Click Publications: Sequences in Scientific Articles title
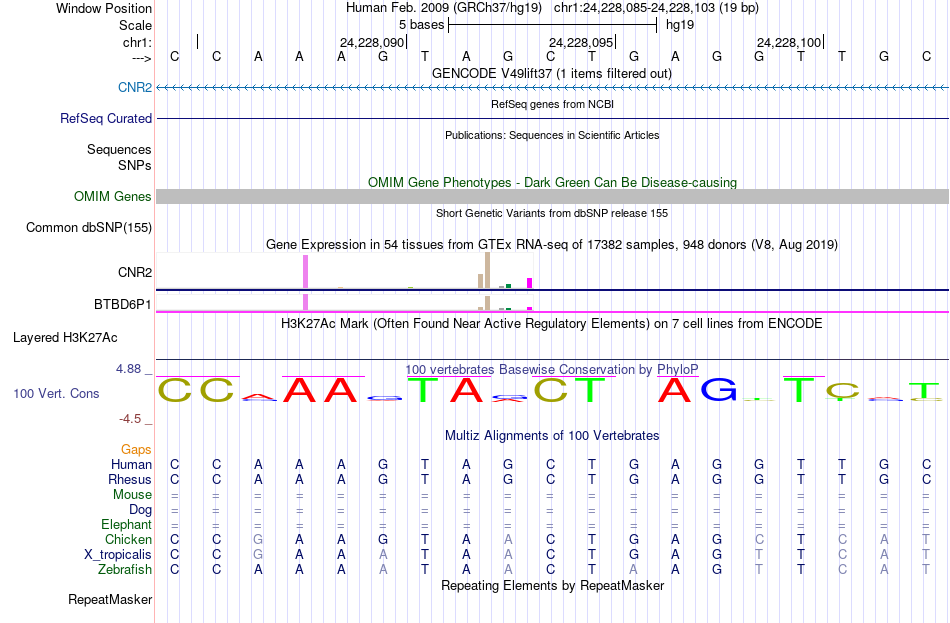The width and height of the screenshot is (950, 623). 552,135
